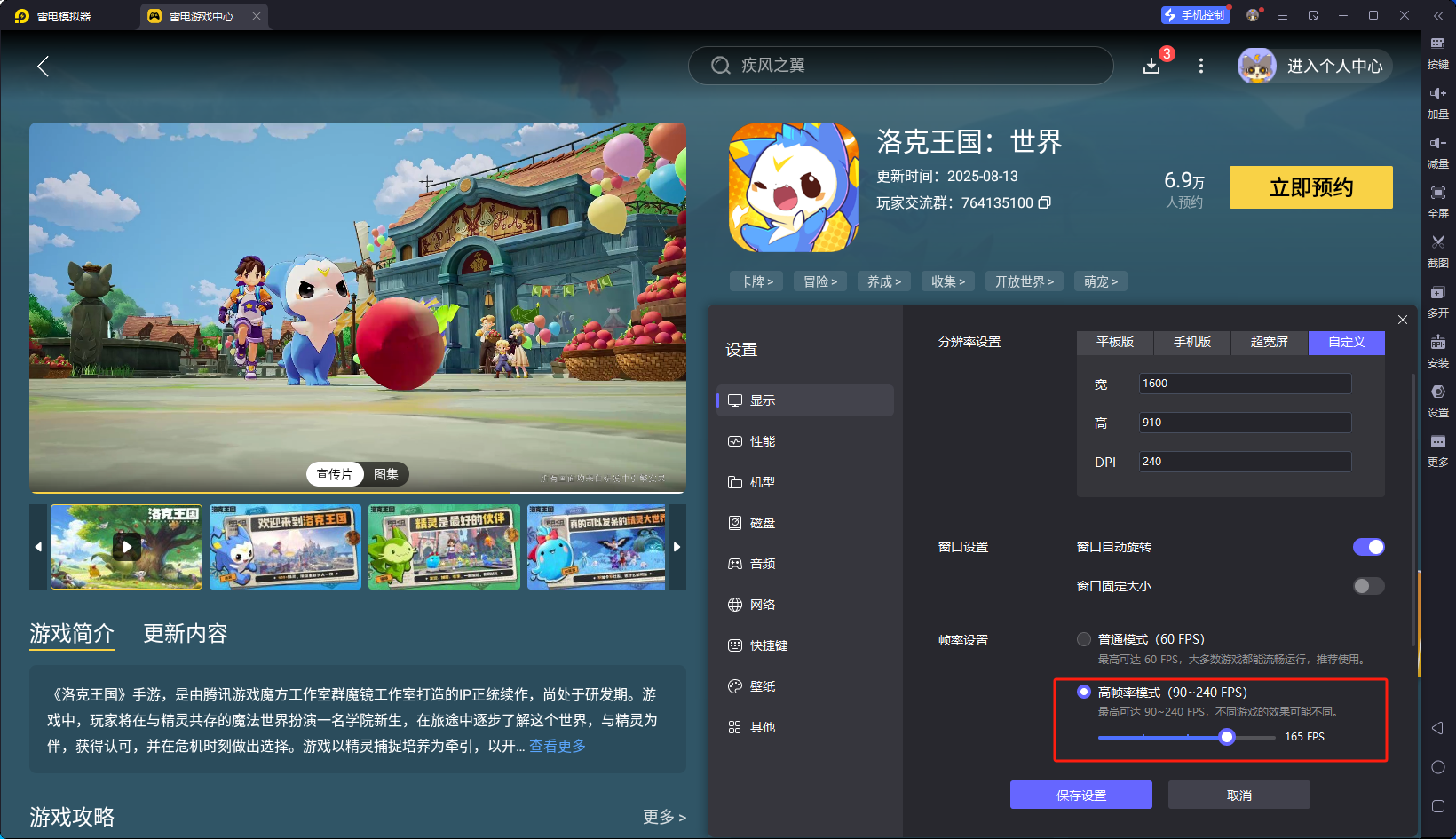Click the back arrow icon
This screenshot has width=1456, height=839.
tap(43, 66)
